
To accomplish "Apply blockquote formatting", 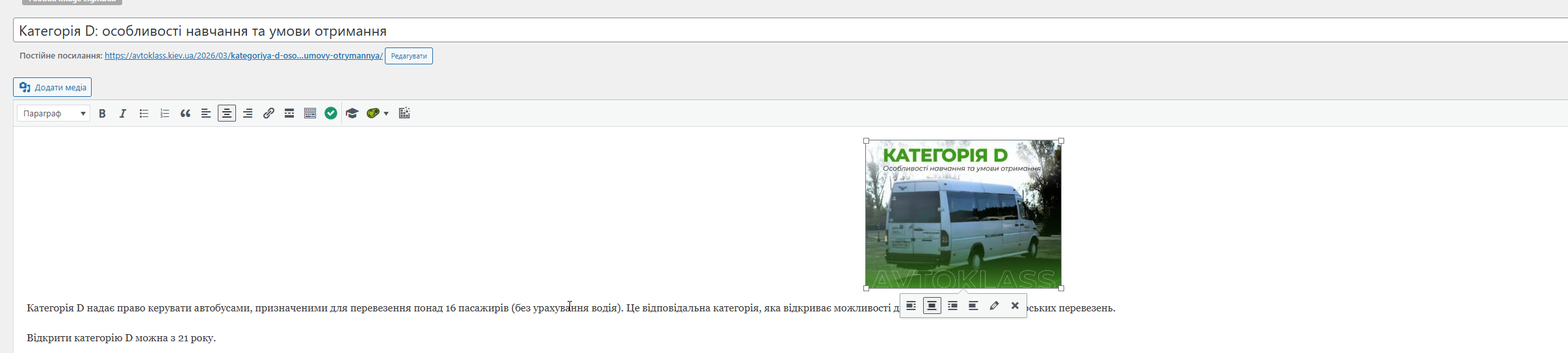I will [185, 113].
